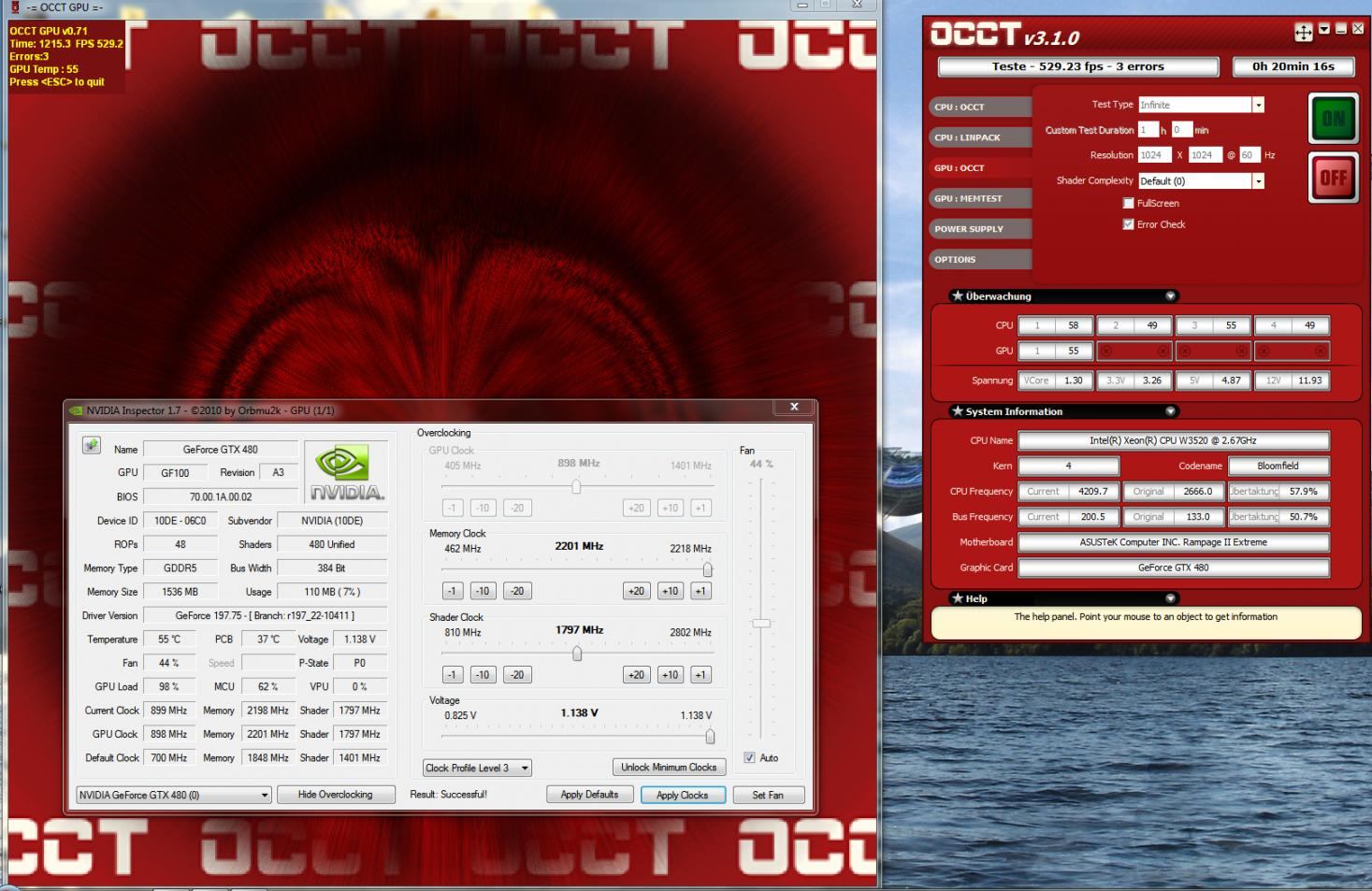Click the red OFF button to stop test
The width and height of the screenshot is (1372, 891).
point(1333,177)
